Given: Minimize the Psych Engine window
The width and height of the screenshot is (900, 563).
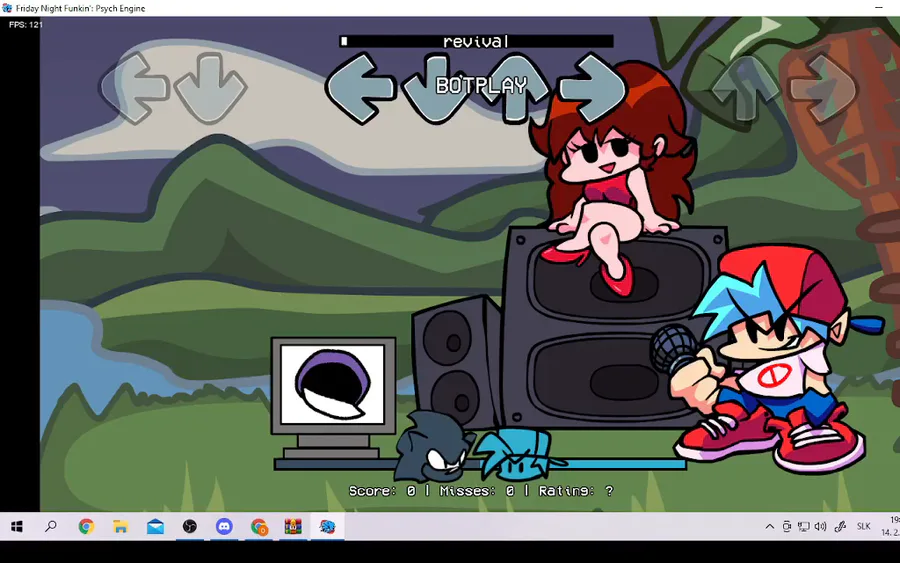Looking at the screenshot, I should pyautogui.click(x=879, y=7).
